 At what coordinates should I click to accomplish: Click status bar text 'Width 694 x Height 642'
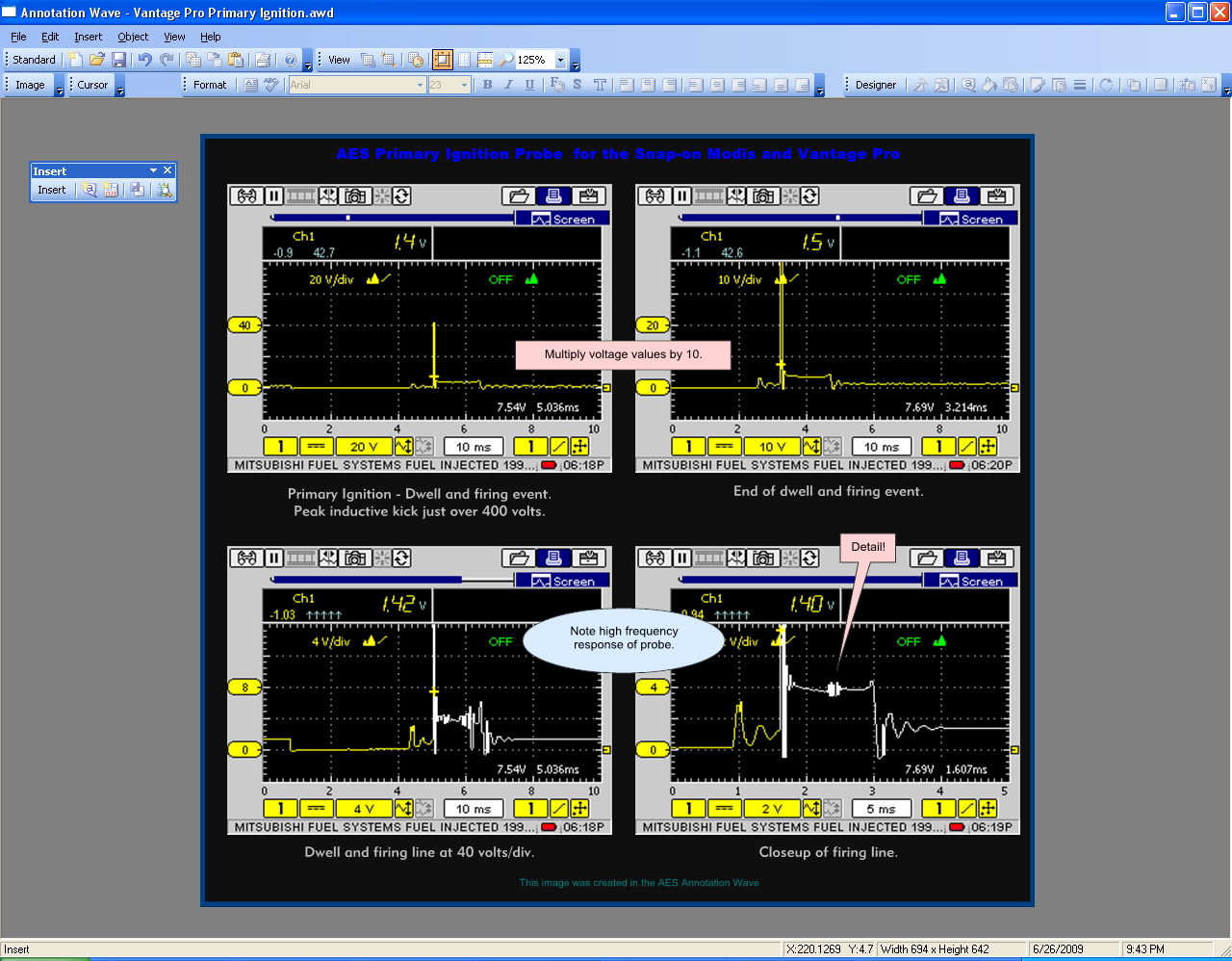pos(935,949)
